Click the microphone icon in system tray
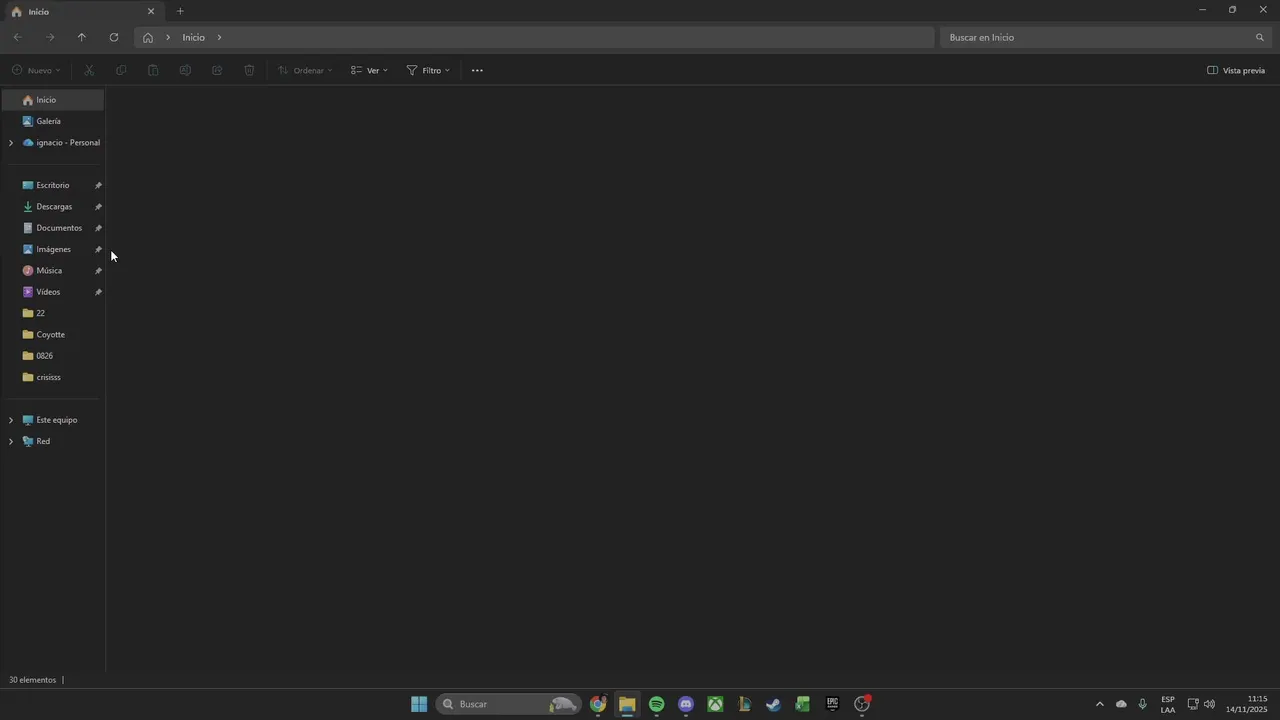This screenshot has height=720, width=1280. (x=1143, y=704)
